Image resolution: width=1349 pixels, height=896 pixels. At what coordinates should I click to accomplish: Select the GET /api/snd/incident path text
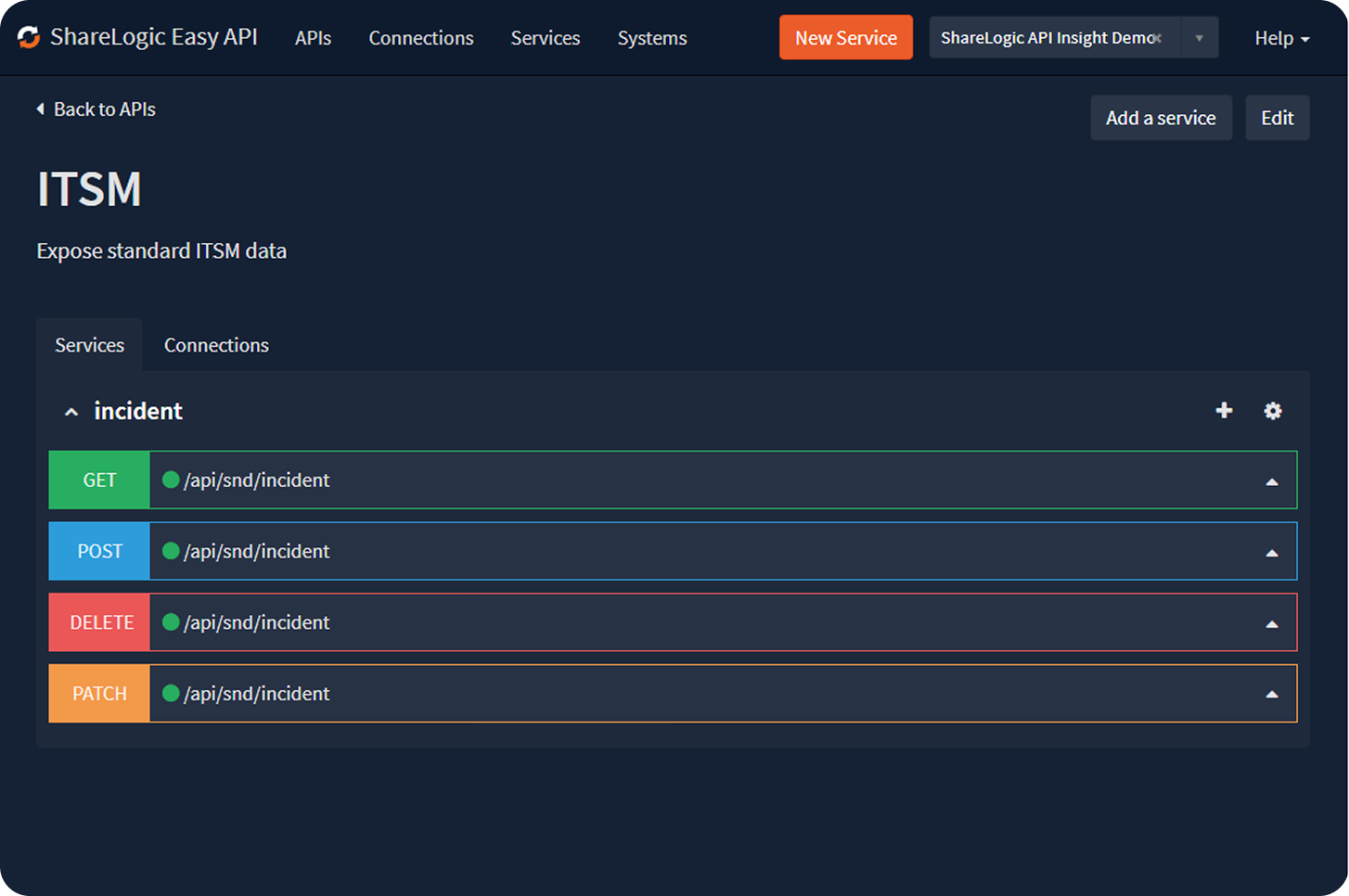point(257,480)
